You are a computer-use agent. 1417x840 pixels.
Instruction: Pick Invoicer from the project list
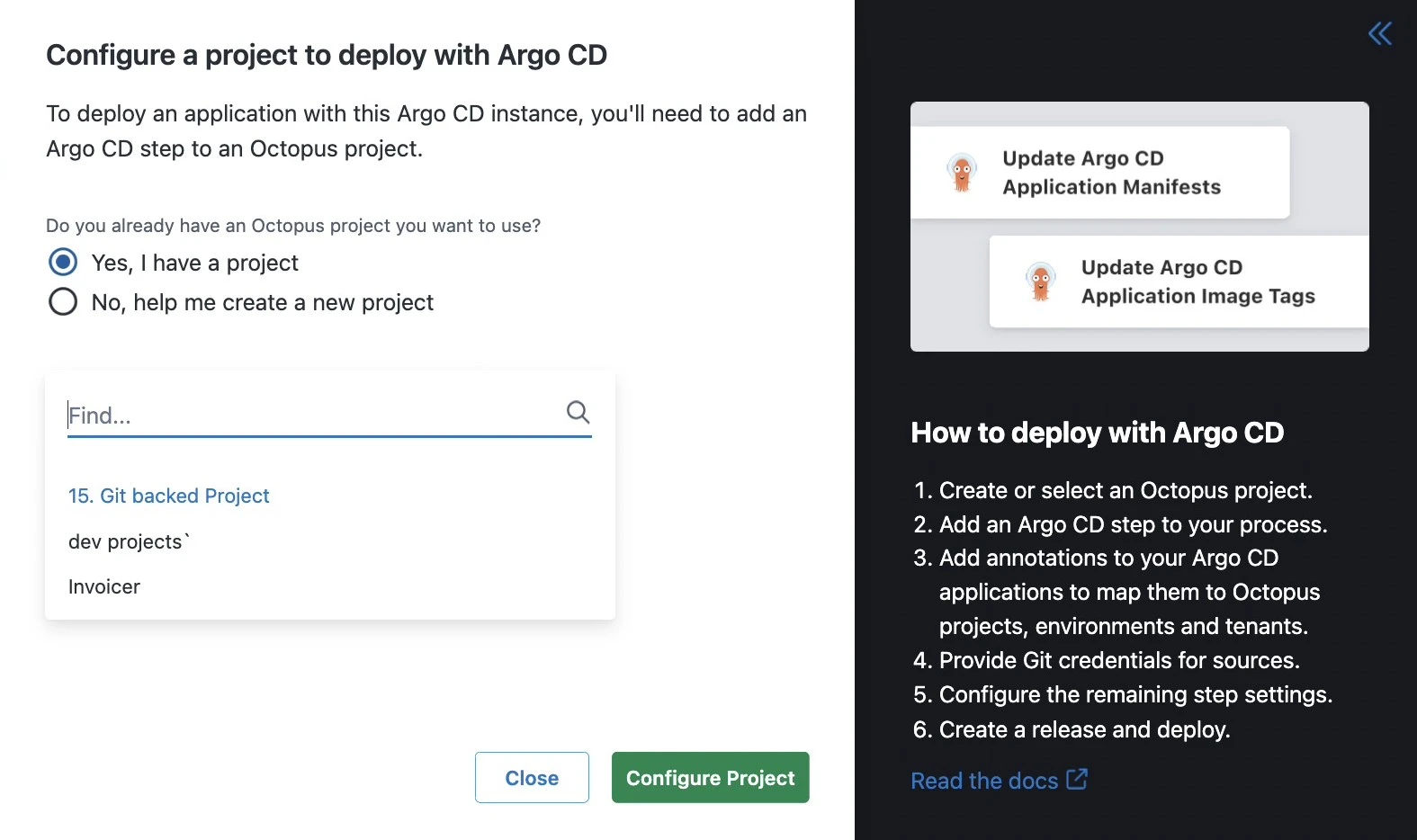tap(104, 586)
